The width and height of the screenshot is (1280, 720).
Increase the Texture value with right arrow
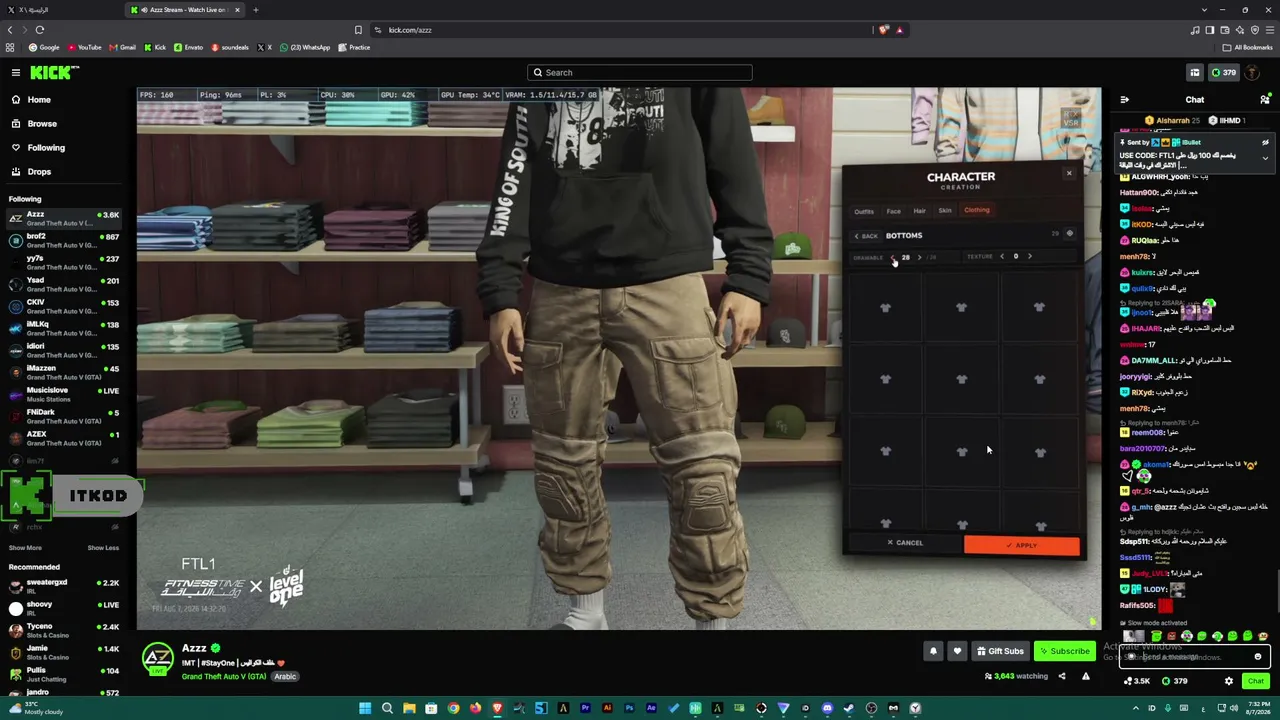pyautogui.click(x=1029, y=257)
